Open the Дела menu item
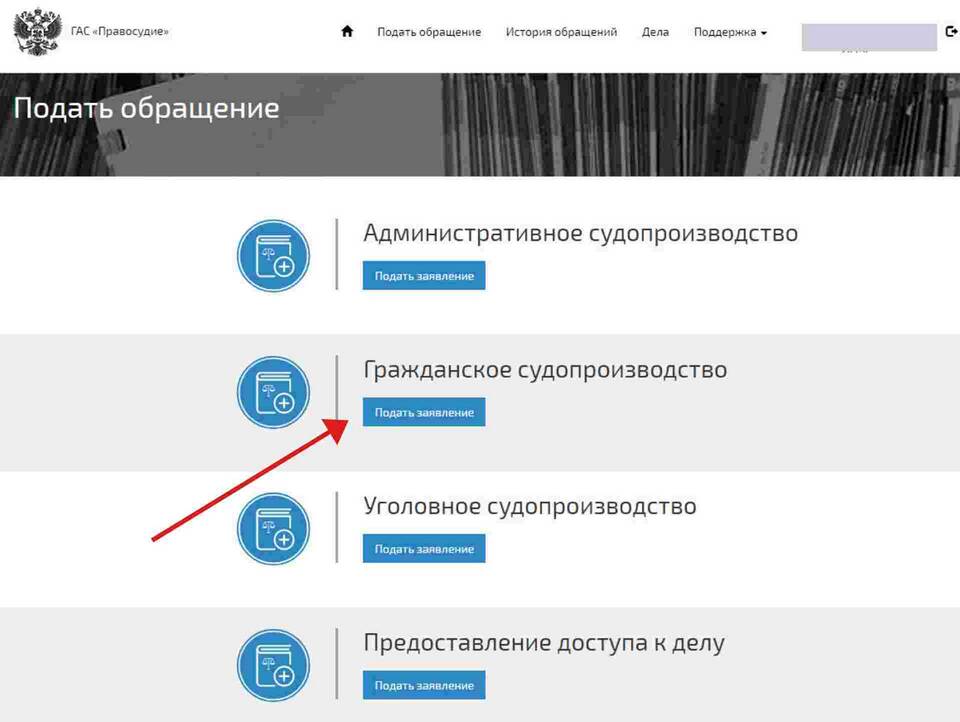Viewport: 960px width, 722px height. tap(655, 32)
